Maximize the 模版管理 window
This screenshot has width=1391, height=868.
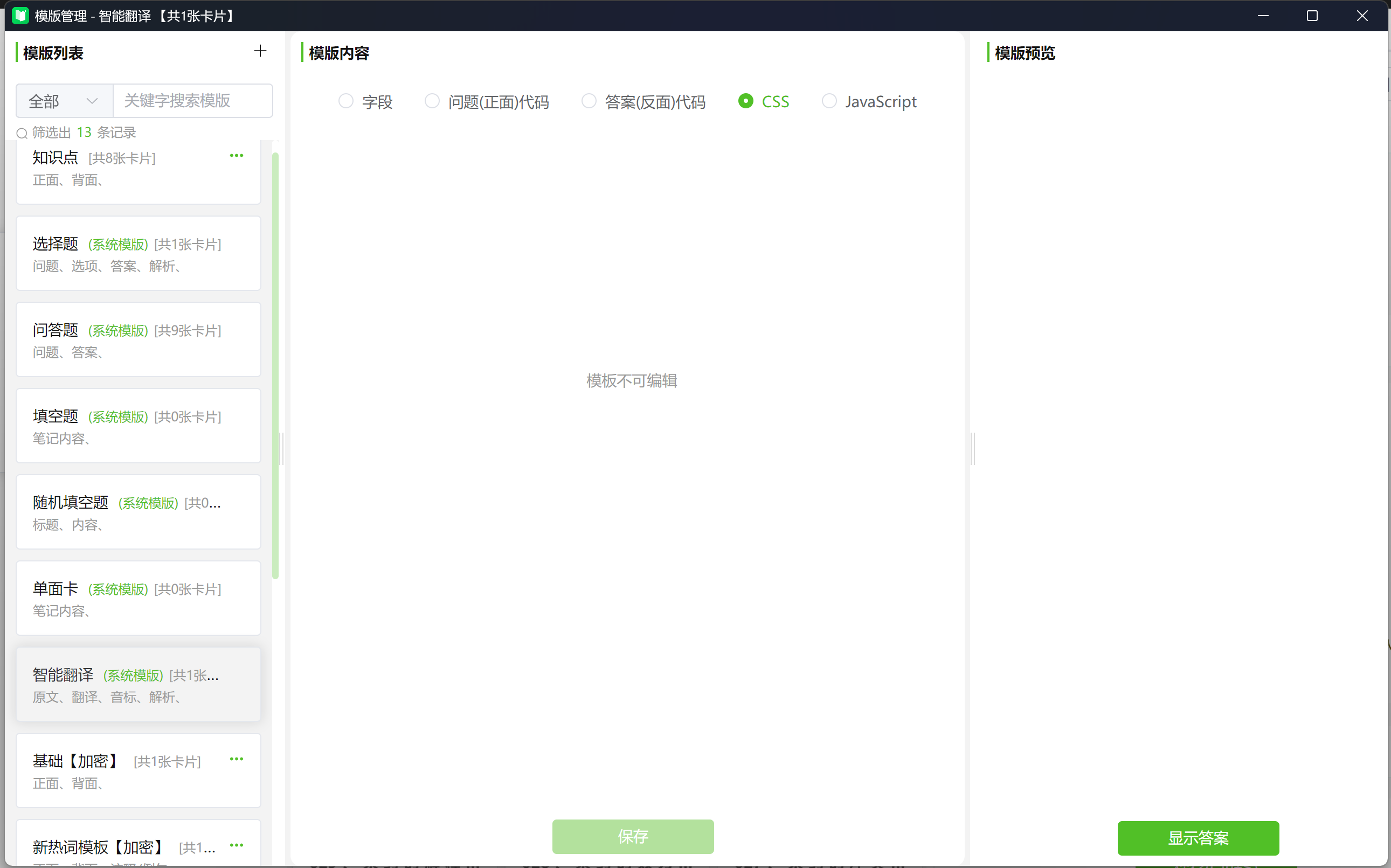pos(1312,16)
